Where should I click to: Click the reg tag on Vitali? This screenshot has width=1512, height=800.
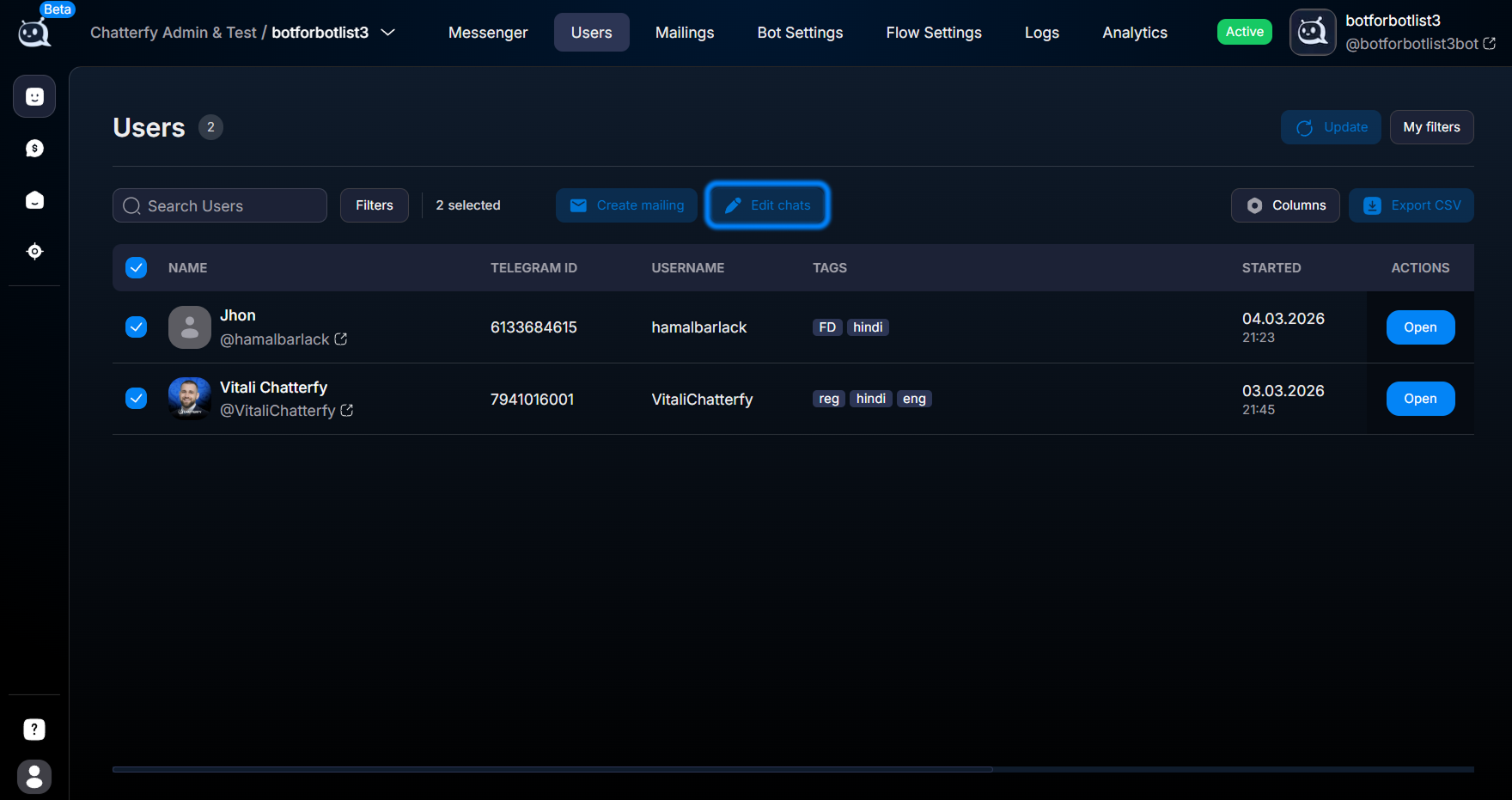829,399
